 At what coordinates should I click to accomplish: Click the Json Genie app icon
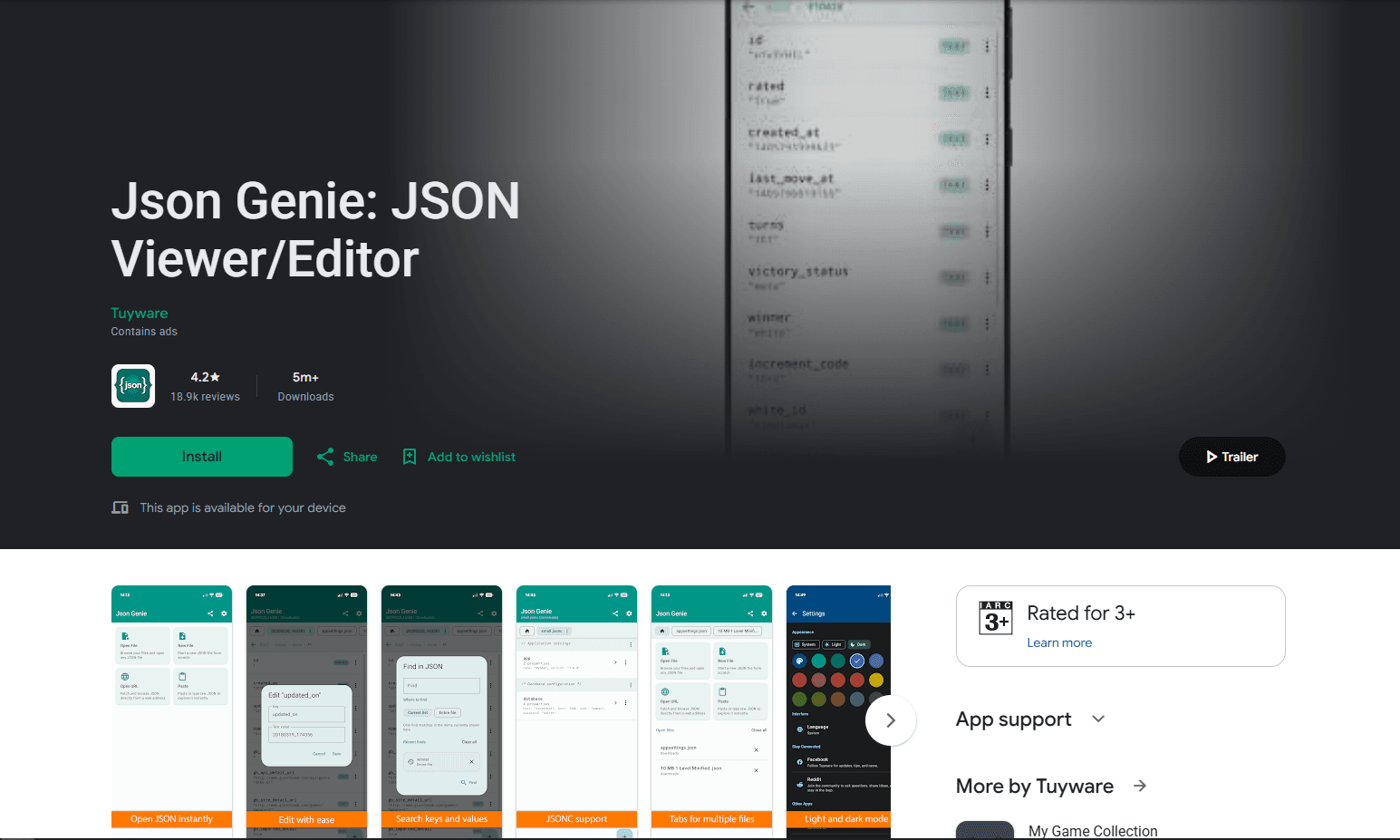click(x=133, y=386)
